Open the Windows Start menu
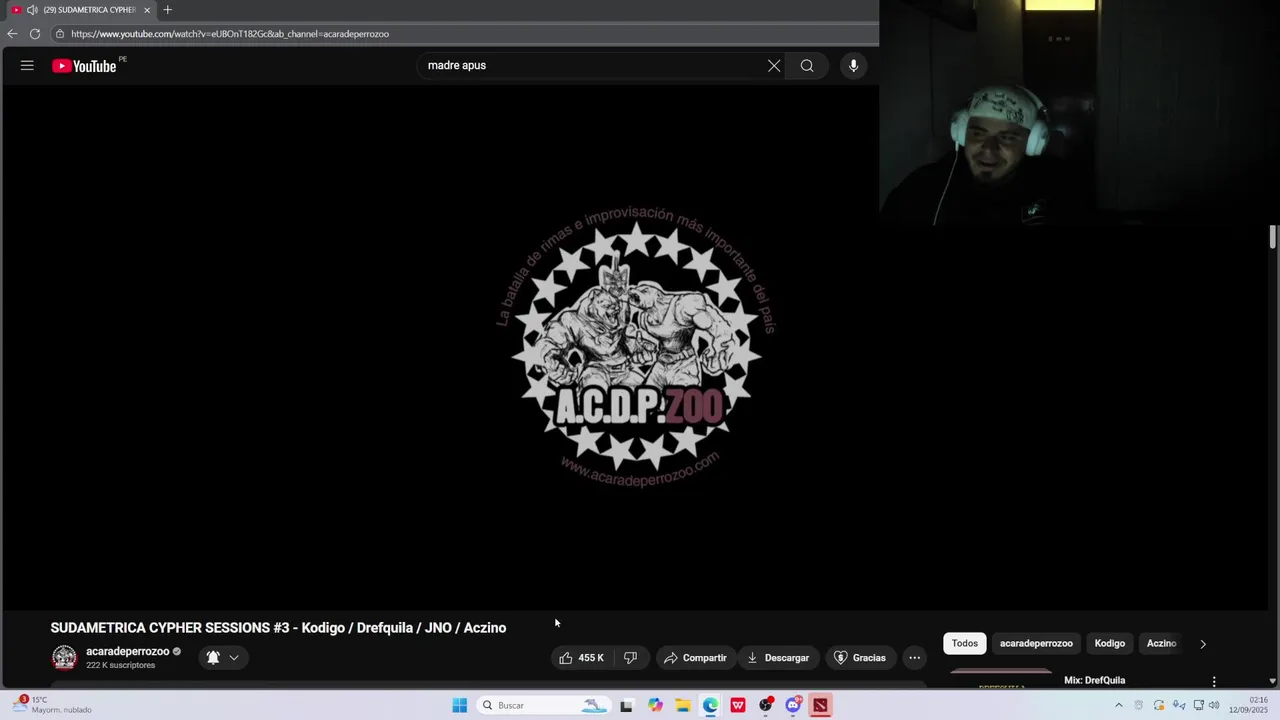The image size is (1280, 720). [x=460, y=706]
